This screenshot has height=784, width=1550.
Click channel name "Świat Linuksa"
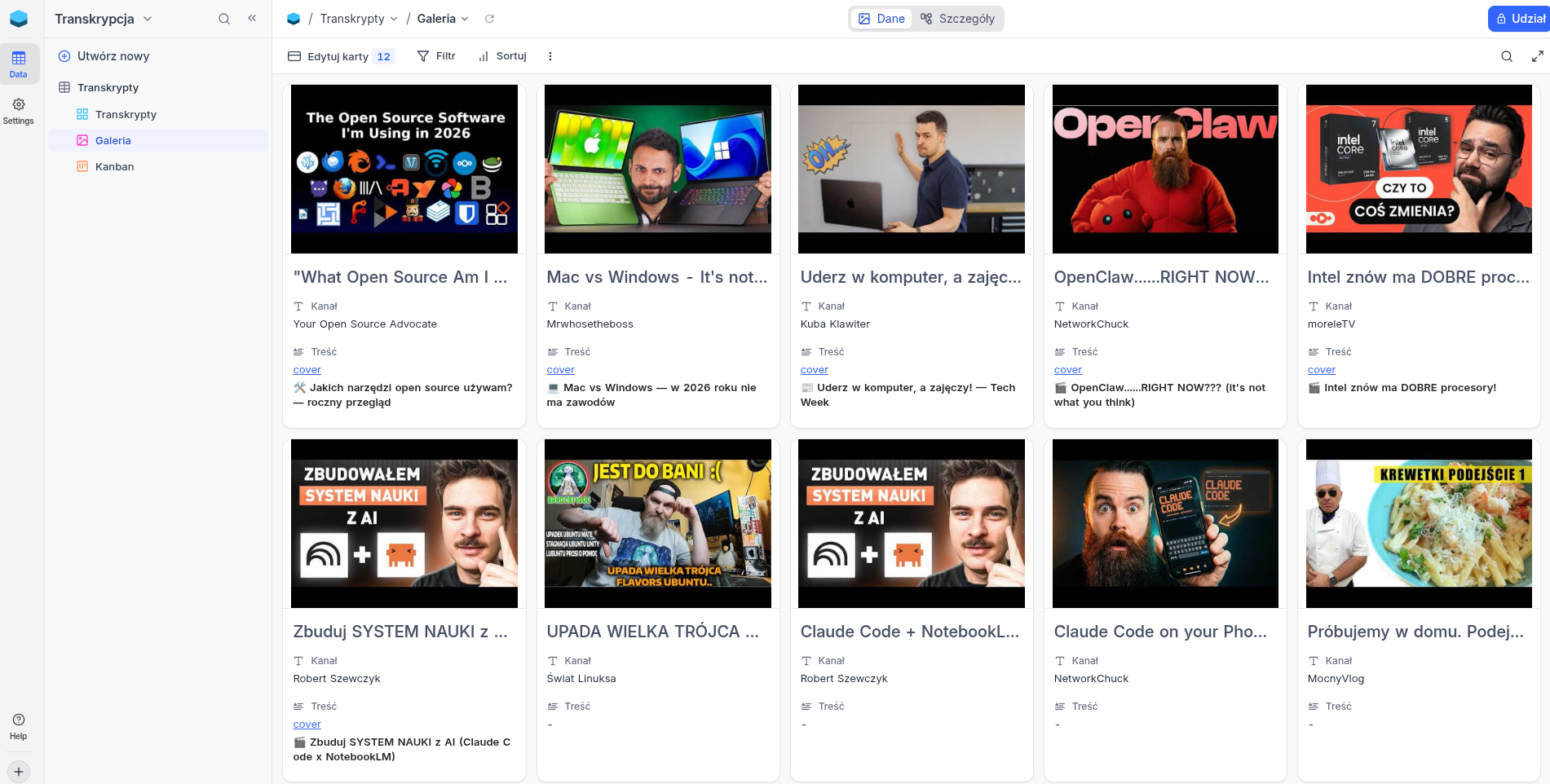coord(581,679)
